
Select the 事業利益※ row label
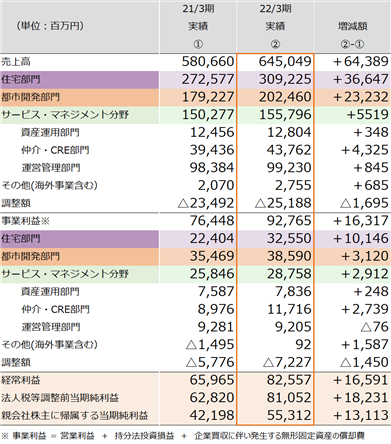pyautogui.click(x=25, y=221)
